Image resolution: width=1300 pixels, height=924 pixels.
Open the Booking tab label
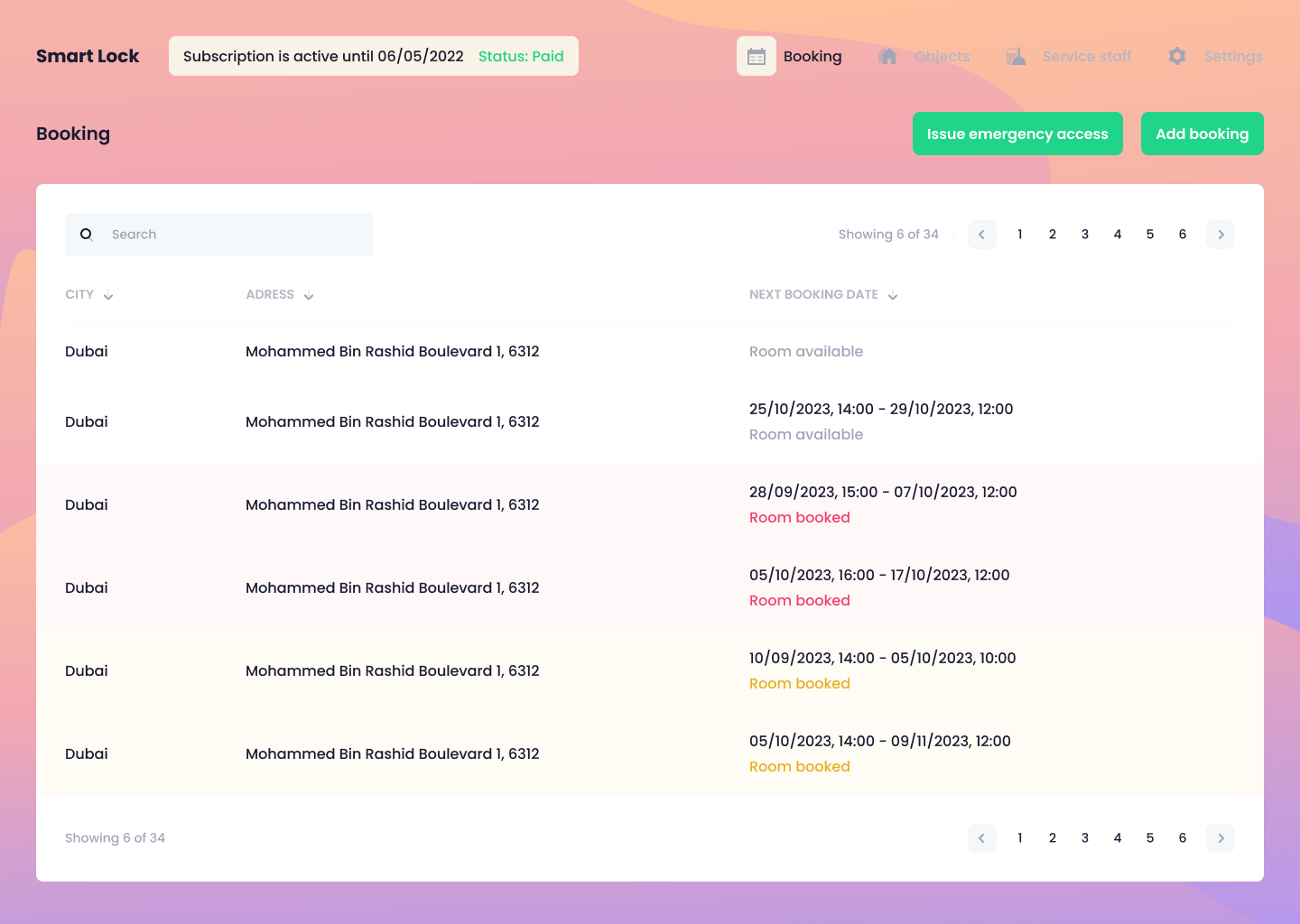pos(812,56)
